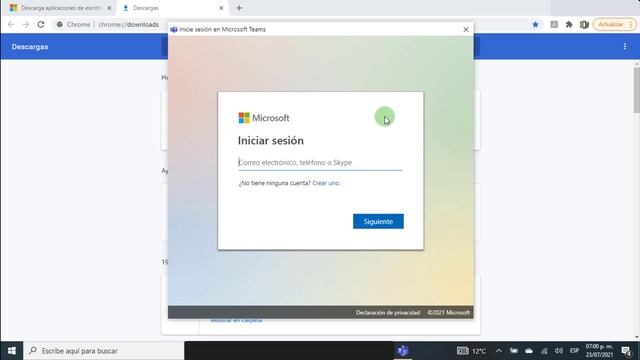Reload the Chrome page
Image resolution: width=640 pixels, height=360 pixels.
coord(41,24)
